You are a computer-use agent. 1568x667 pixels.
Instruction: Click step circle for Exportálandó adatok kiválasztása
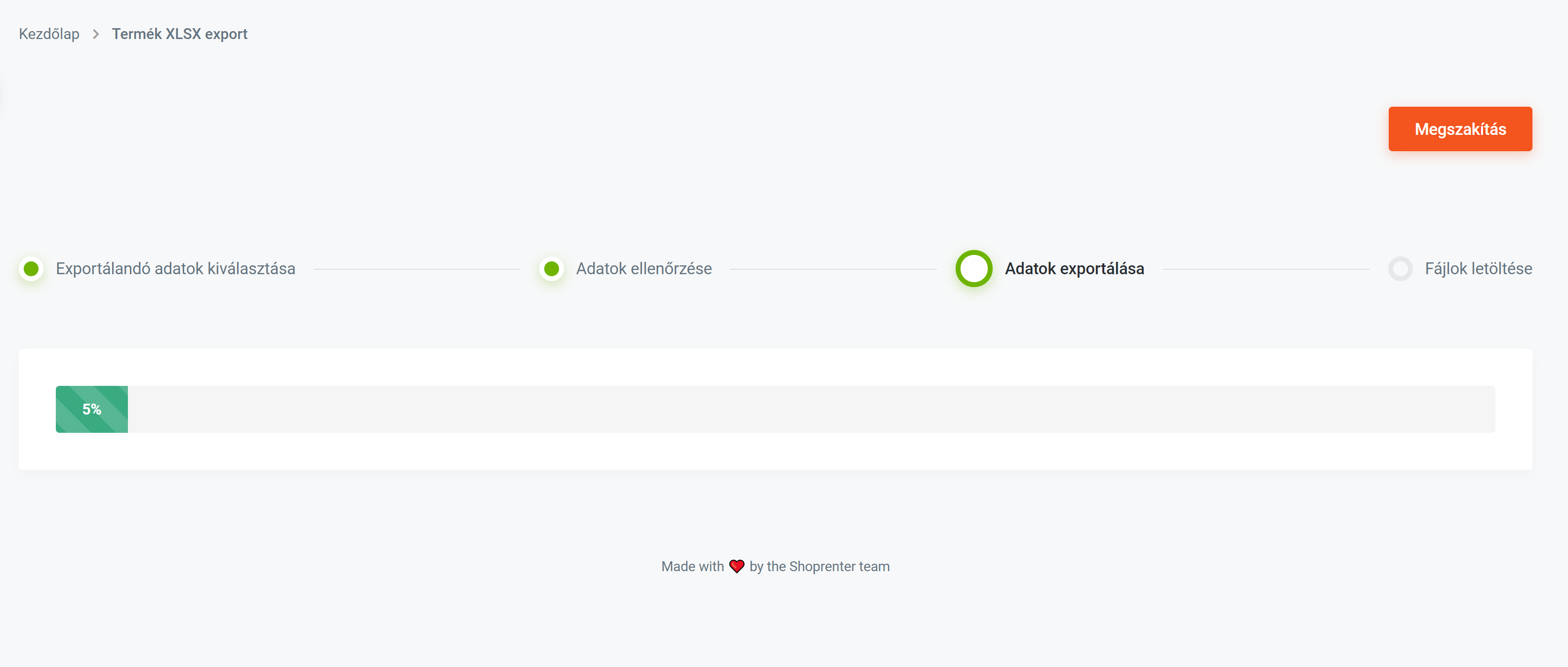(x=31, y=269)
